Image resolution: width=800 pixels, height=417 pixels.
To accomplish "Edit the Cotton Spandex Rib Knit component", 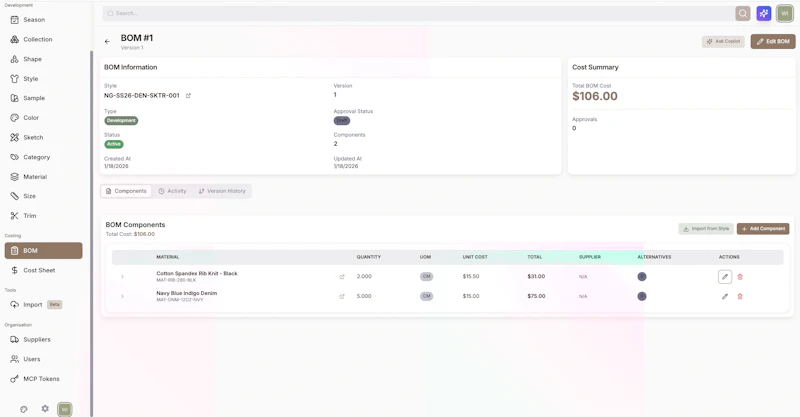I will (725, 277).
